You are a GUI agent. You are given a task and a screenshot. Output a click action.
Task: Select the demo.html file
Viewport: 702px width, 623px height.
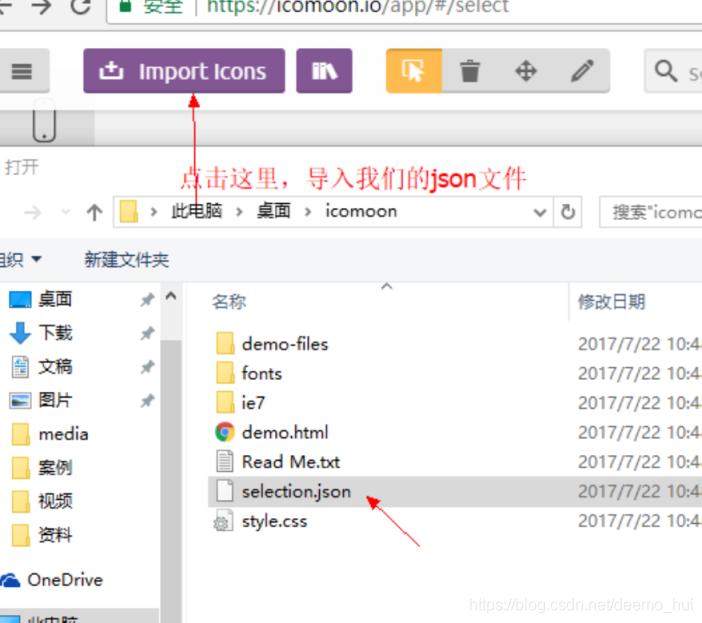(x=272, y=432)
